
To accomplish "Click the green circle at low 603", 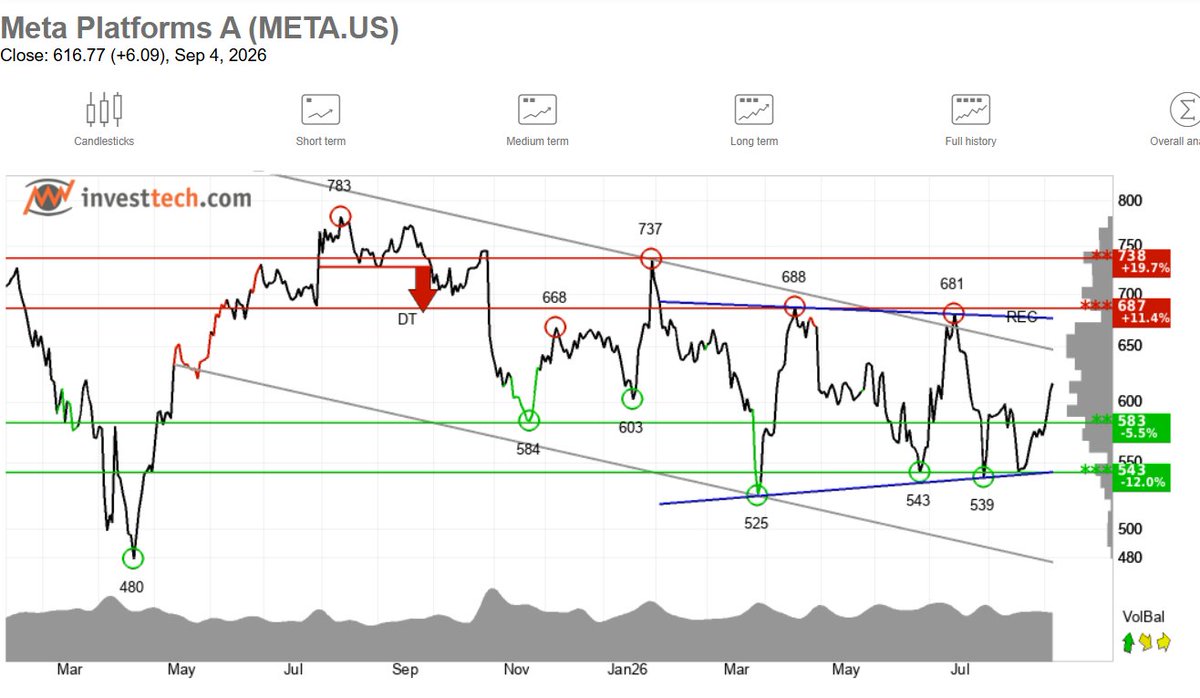I will point(632,399).
